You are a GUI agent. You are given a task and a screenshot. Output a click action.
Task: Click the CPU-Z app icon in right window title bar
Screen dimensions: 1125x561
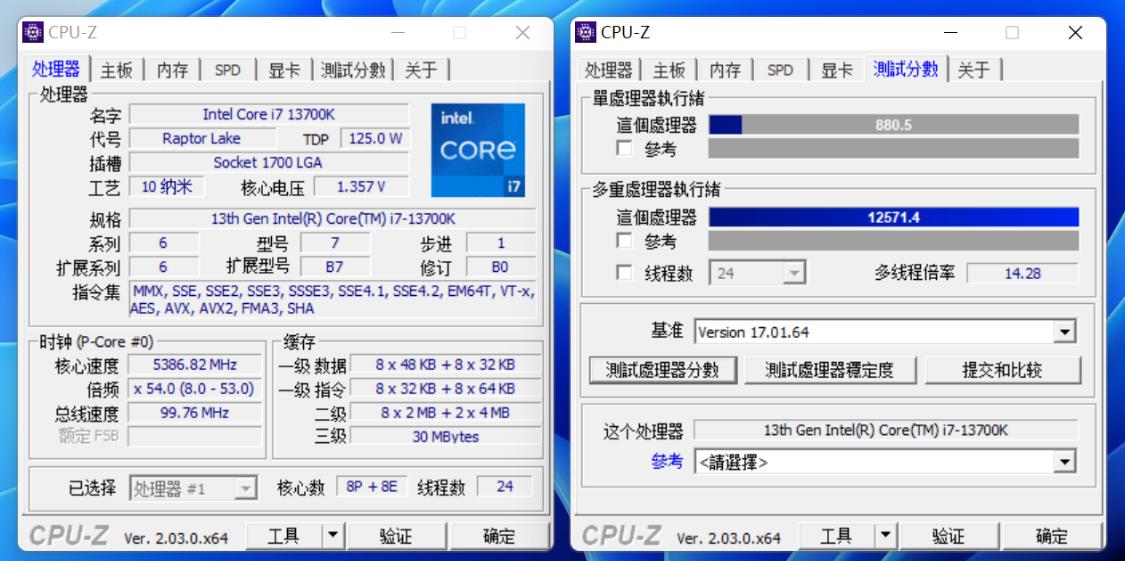585,33
